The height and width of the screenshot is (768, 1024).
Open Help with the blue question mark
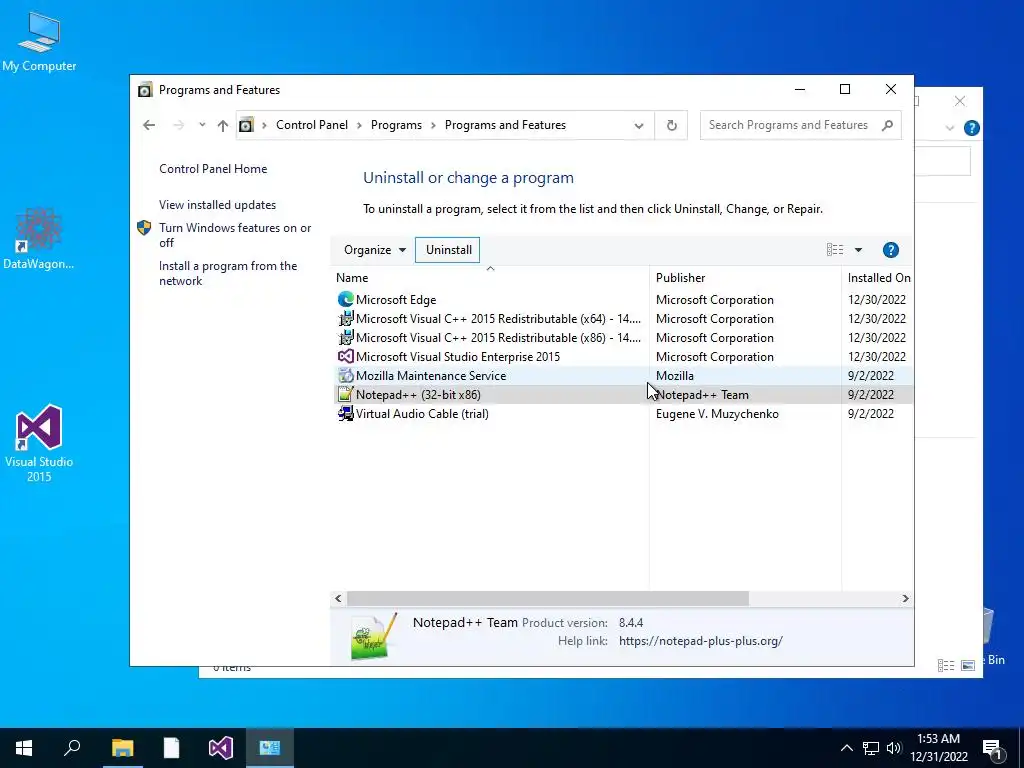(890, 250)
